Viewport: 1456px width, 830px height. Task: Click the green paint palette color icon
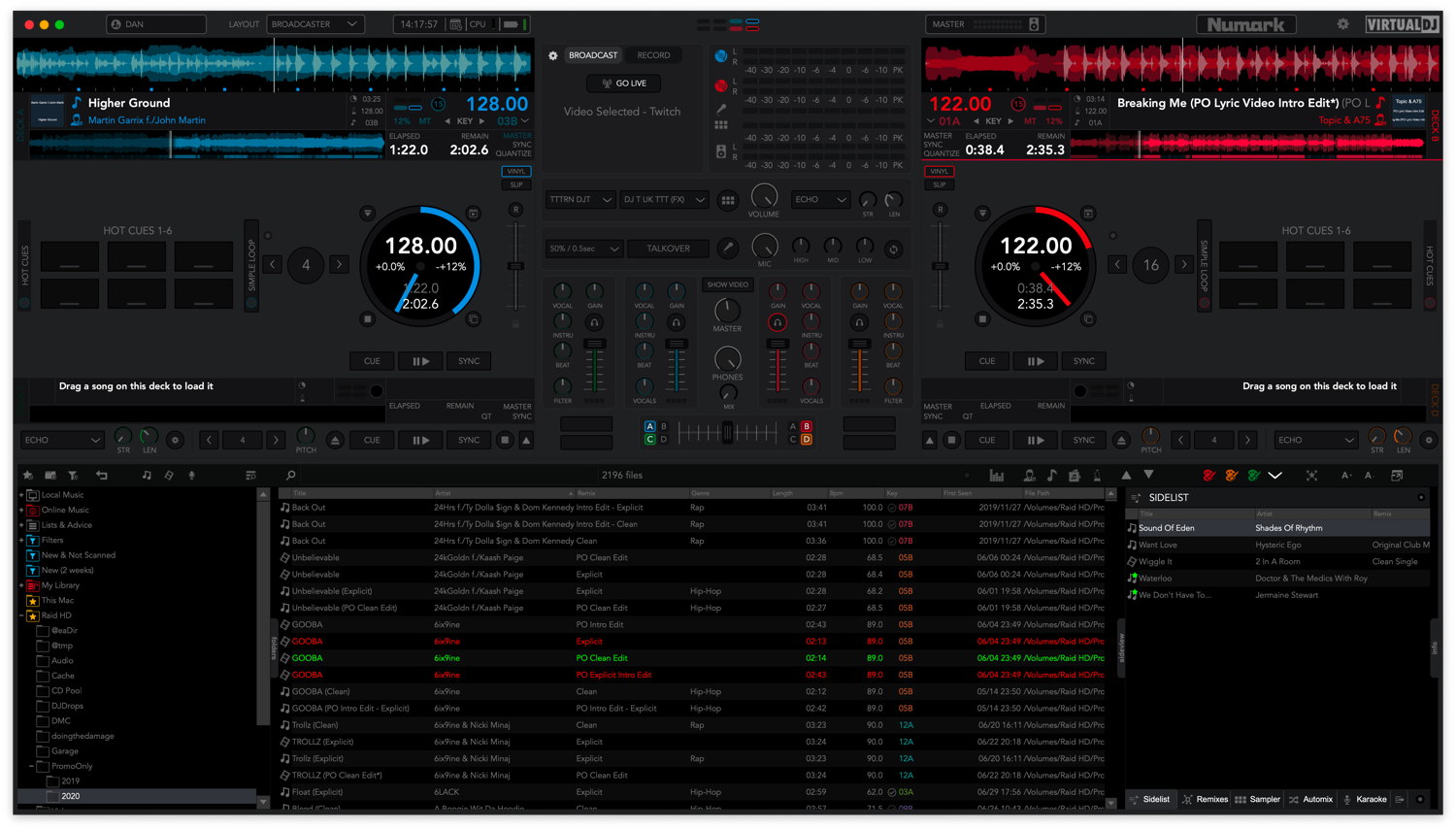coord(1253,476)
